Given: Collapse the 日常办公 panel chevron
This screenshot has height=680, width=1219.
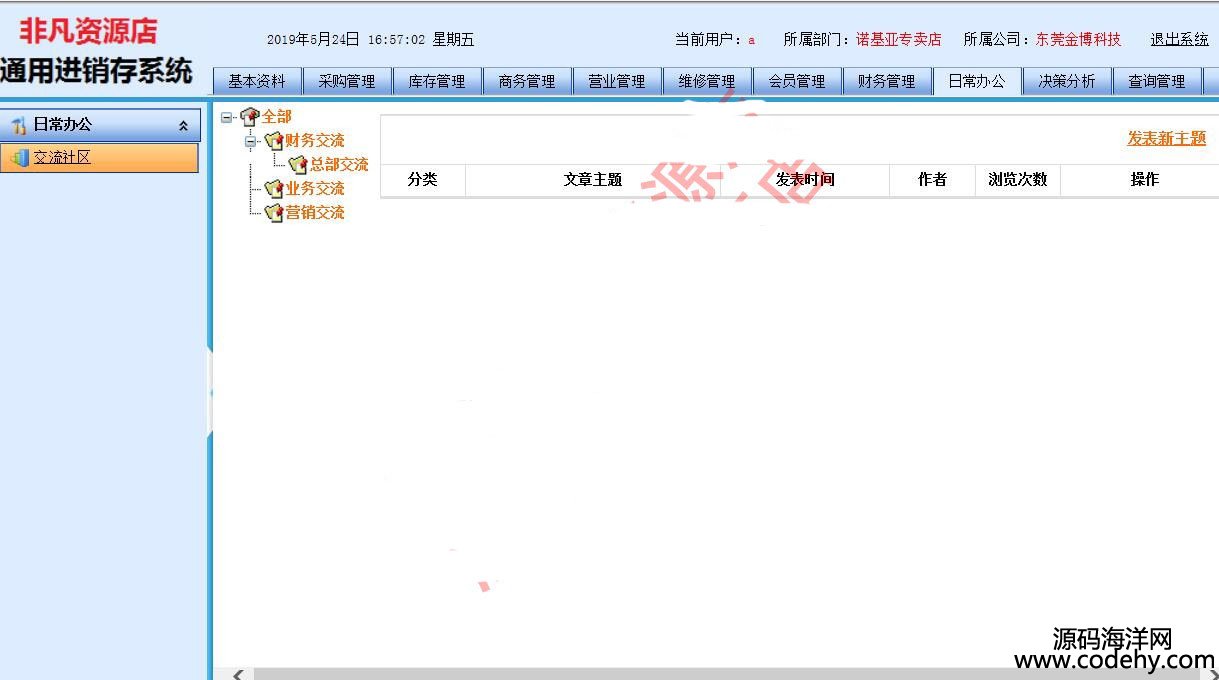Looking at the screenshot, I should click(x=183, y=126).
